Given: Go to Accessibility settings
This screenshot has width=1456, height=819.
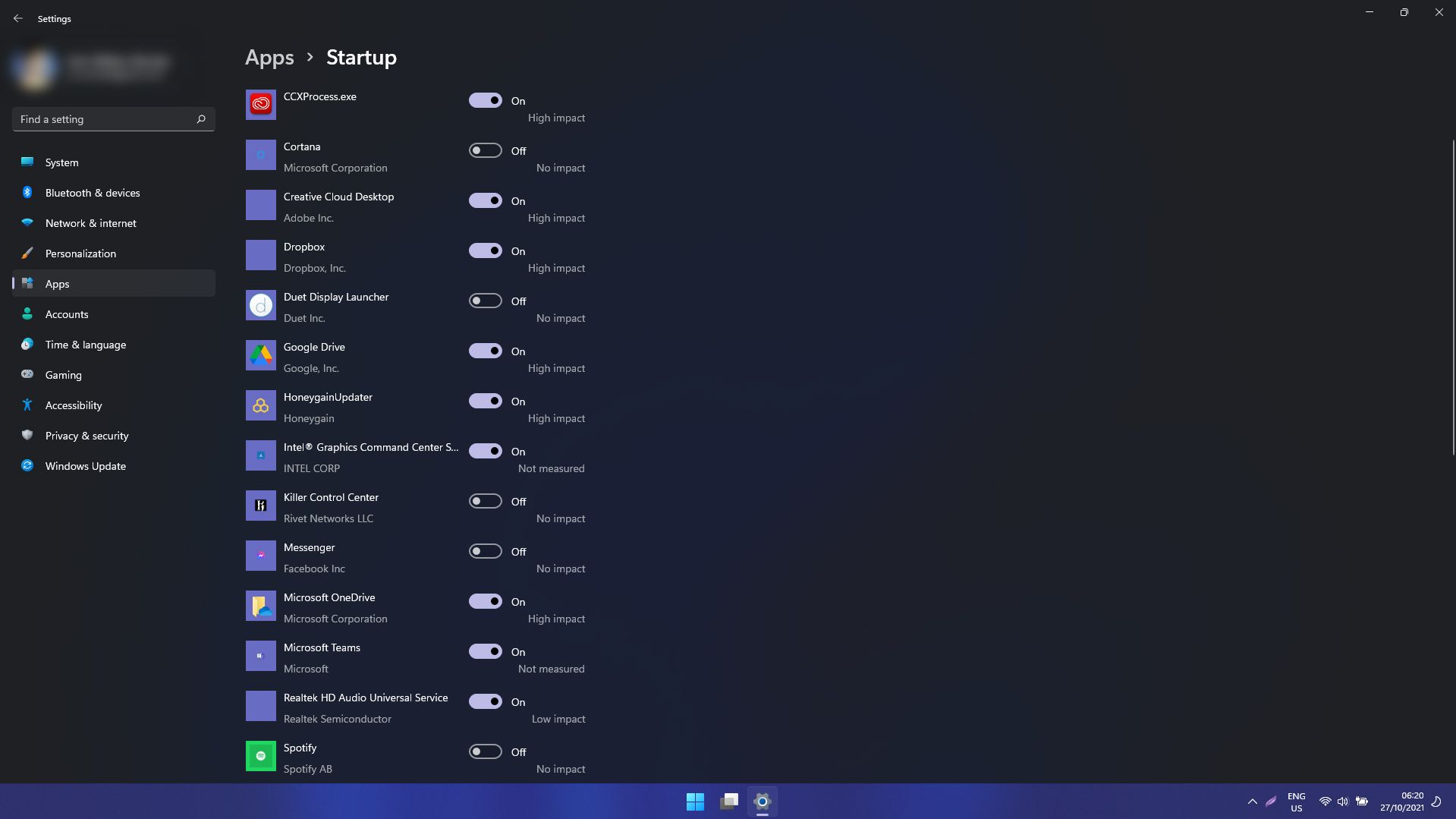Looking at the screenshot, I should point(114,405).
